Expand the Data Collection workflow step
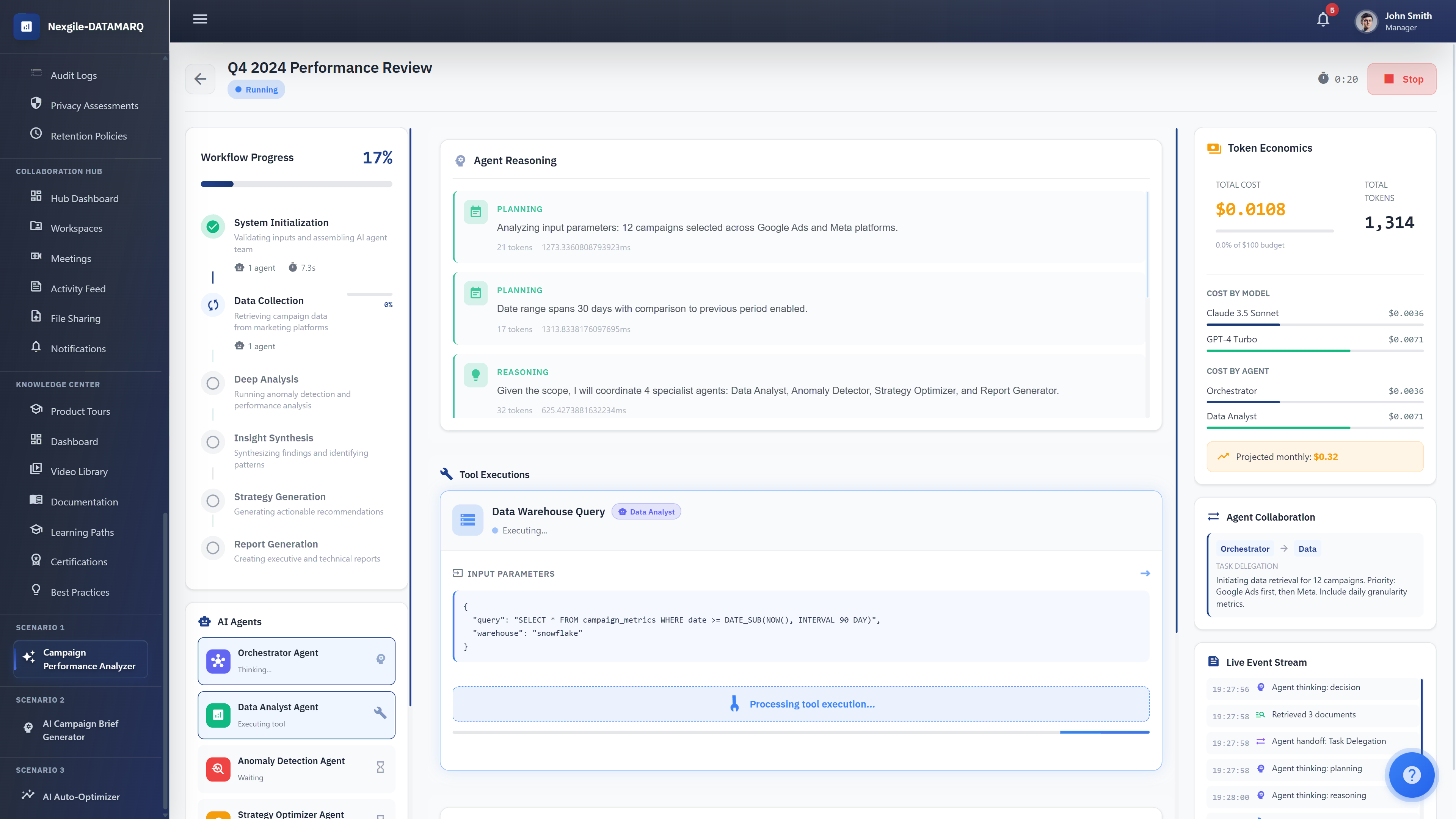The height and width of the screenshot is (819, 1456). (269, 301)
